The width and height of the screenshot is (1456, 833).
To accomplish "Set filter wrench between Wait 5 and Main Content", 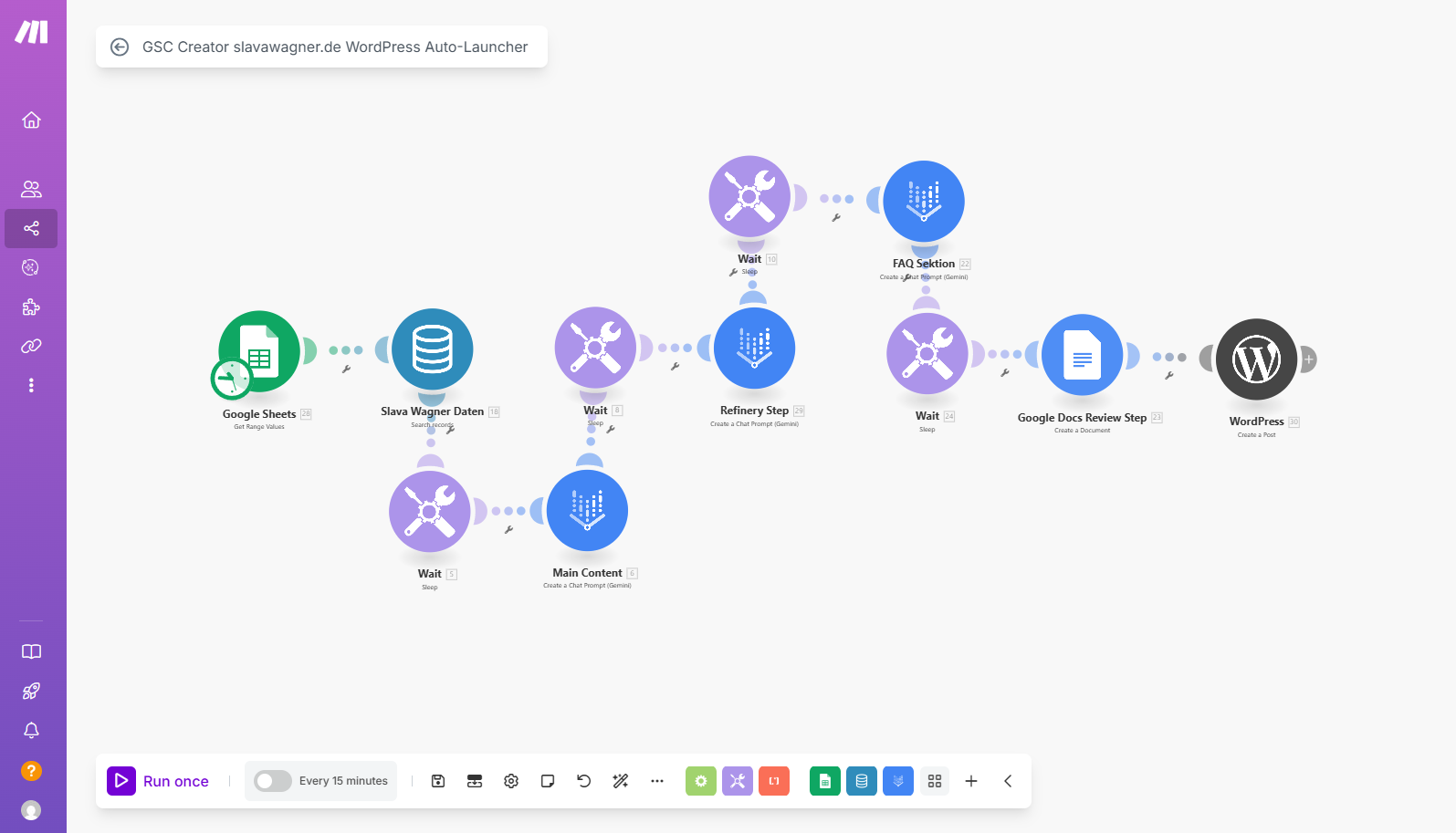I will pos(509,530).
